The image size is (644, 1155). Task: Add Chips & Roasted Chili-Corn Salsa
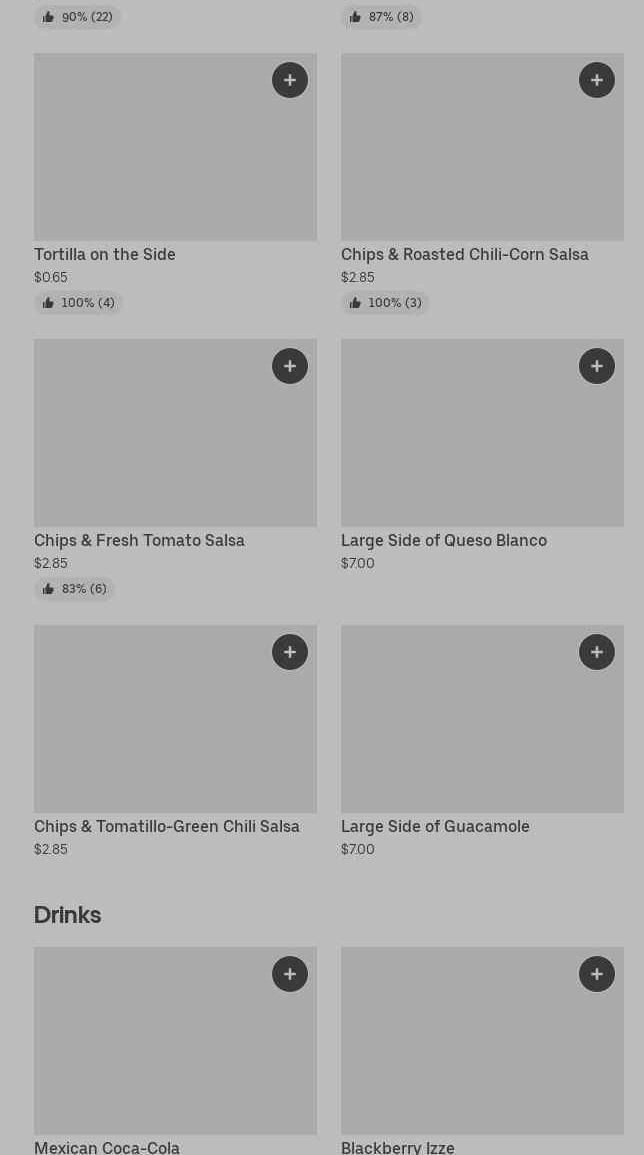597,80
